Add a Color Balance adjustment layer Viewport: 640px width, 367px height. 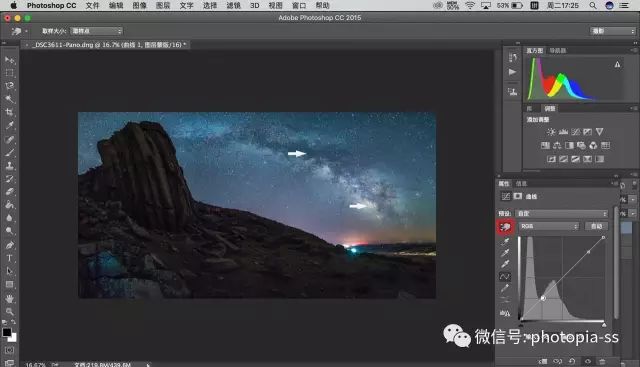[x=557, y=145]
